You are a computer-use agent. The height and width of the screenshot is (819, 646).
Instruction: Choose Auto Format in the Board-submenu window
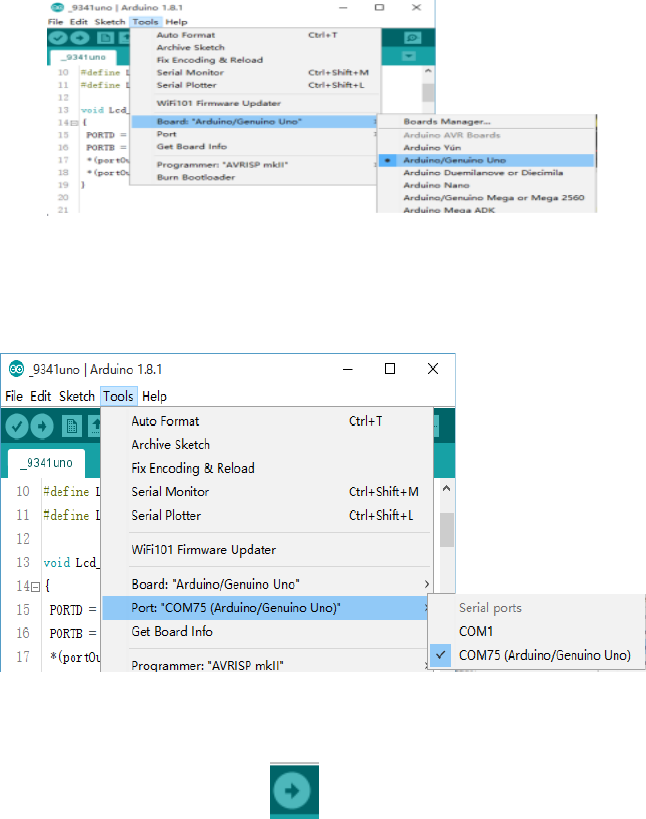tap(255, 35)
